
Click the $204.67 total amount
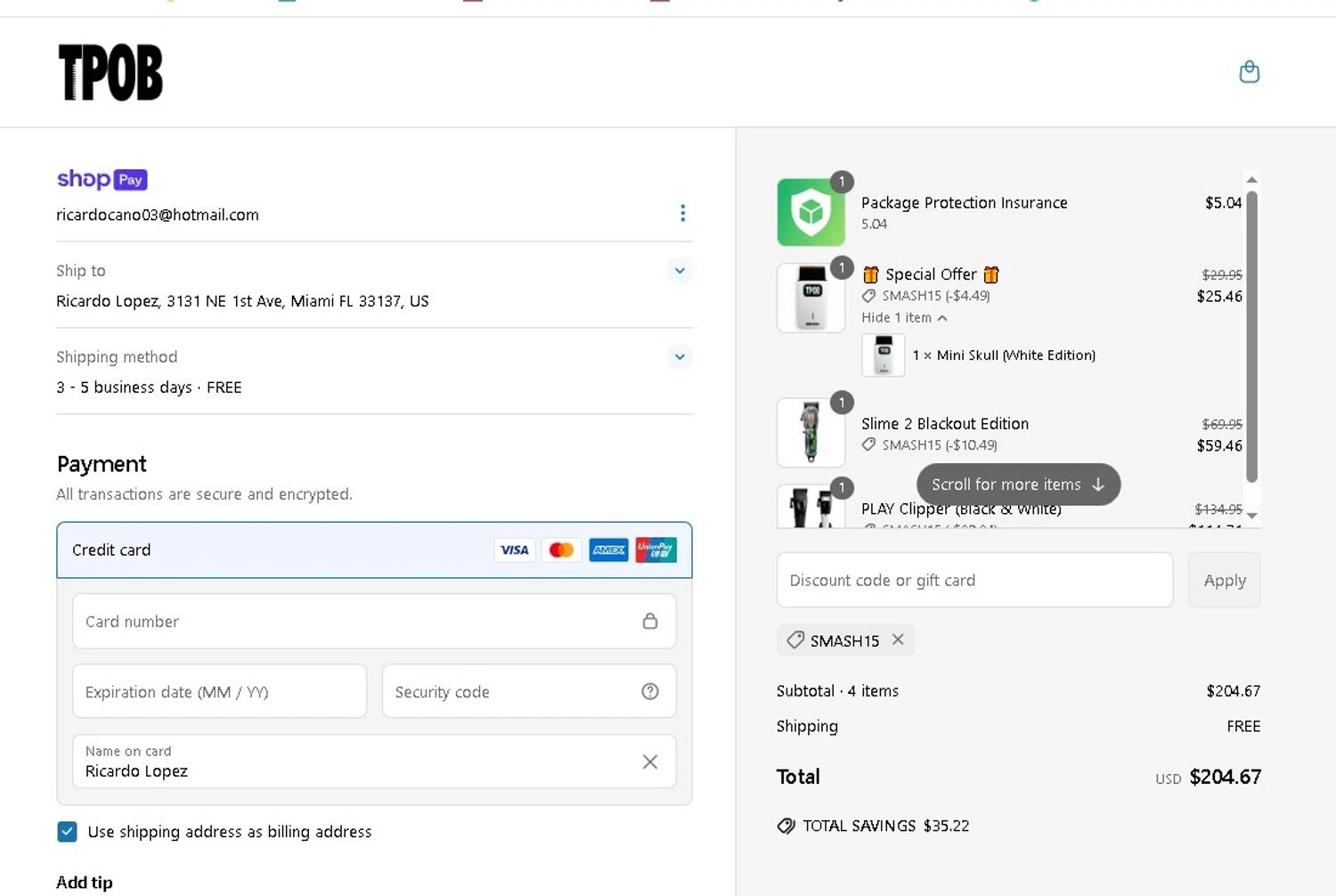(x=1225, y=777)
